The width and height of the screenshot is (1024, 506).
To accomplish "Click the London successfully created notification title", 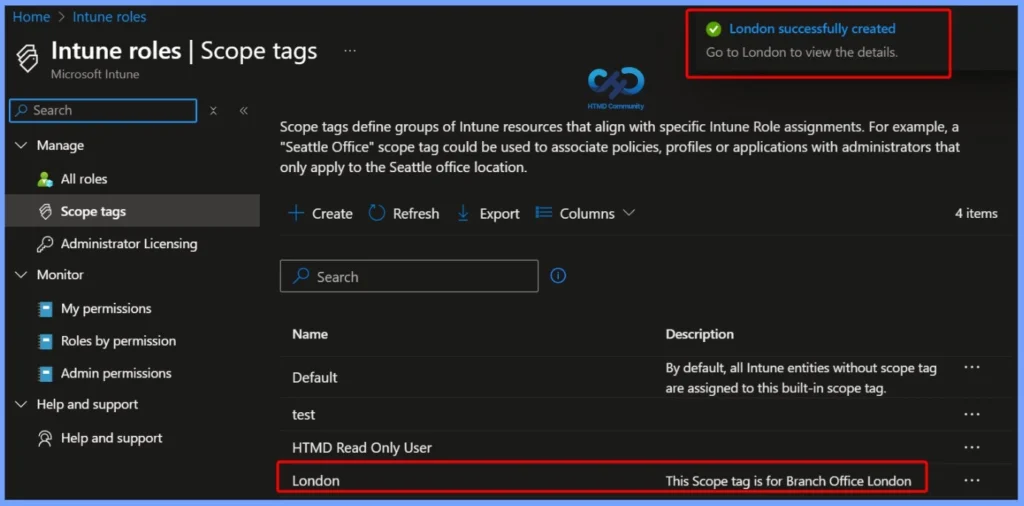I will click(x=812, y=29).
